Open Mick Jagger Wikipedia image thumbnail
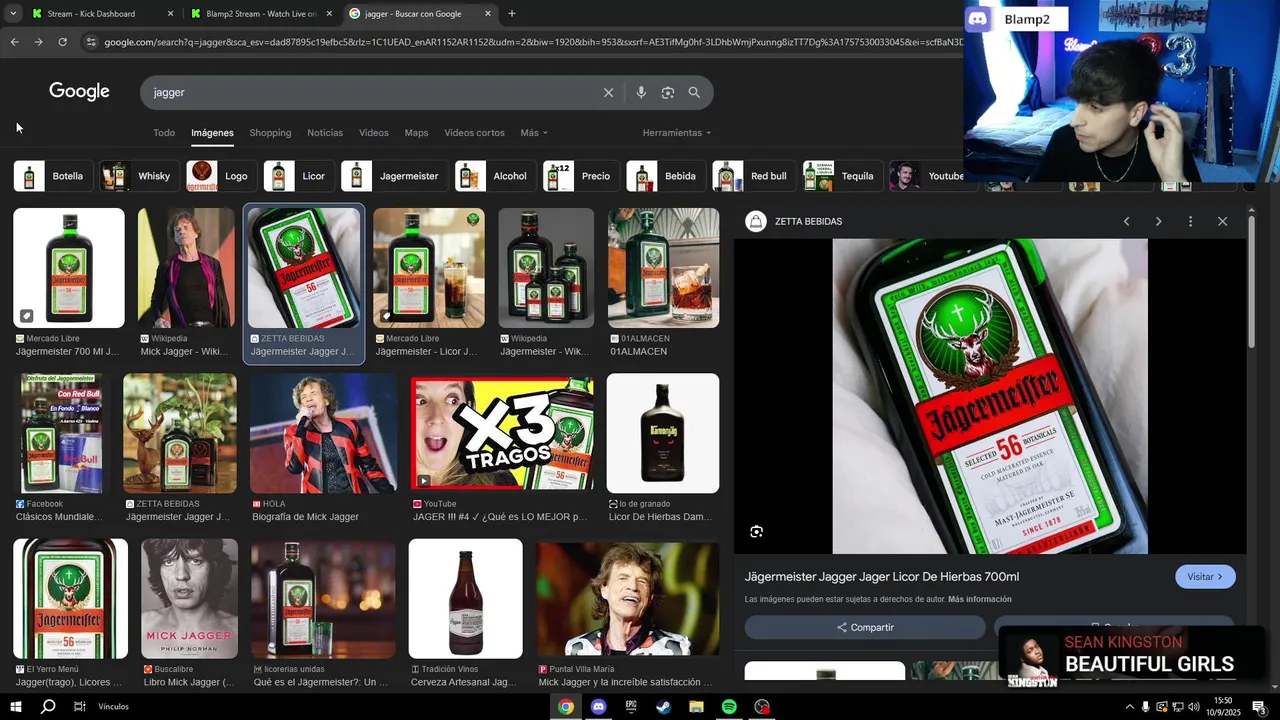1280x720 pixels. [x=186, y=268]
